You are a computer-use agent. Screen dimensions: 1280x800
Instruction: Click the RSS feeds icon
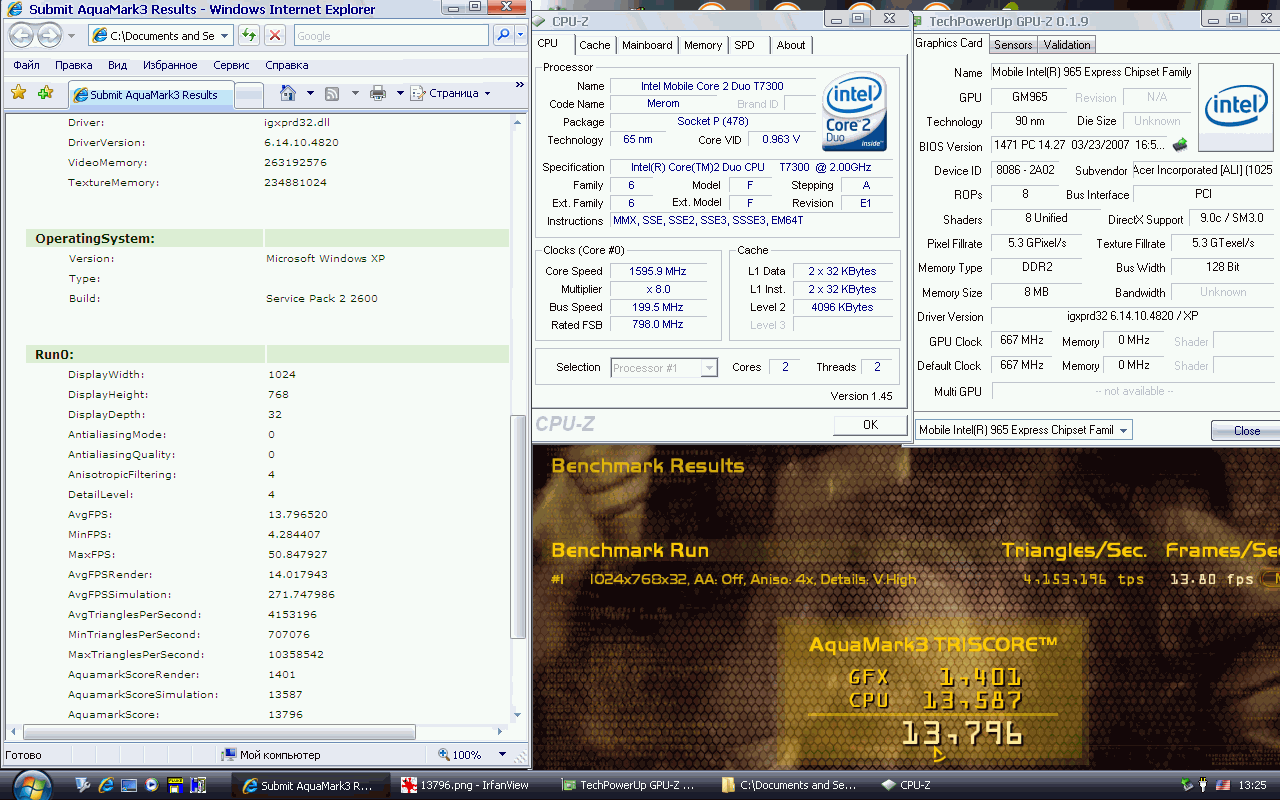pyautogui.click(x=331, y=93)
